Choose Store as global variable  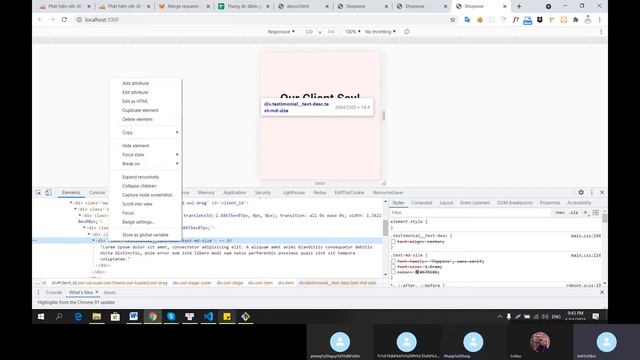[146, 235]
